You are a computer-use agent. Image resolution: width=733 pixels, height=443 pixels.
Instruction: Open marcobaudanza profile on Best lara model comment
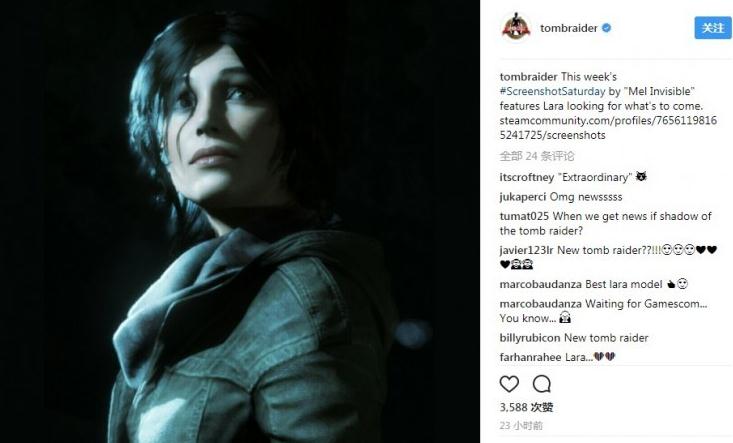[540, 284]
